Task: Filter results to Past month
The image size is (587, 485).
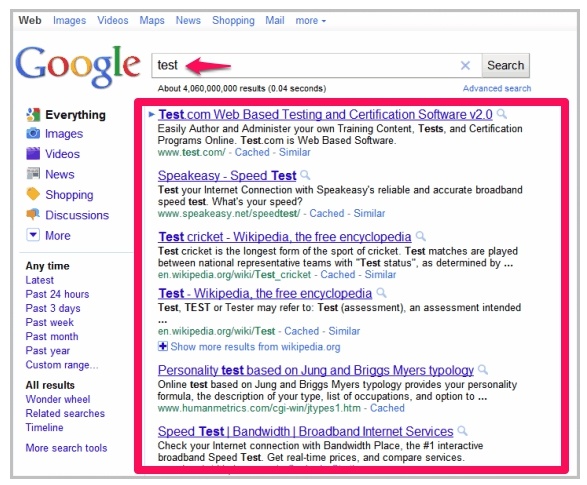Action: pyautogui.click(x=52, y=336)
